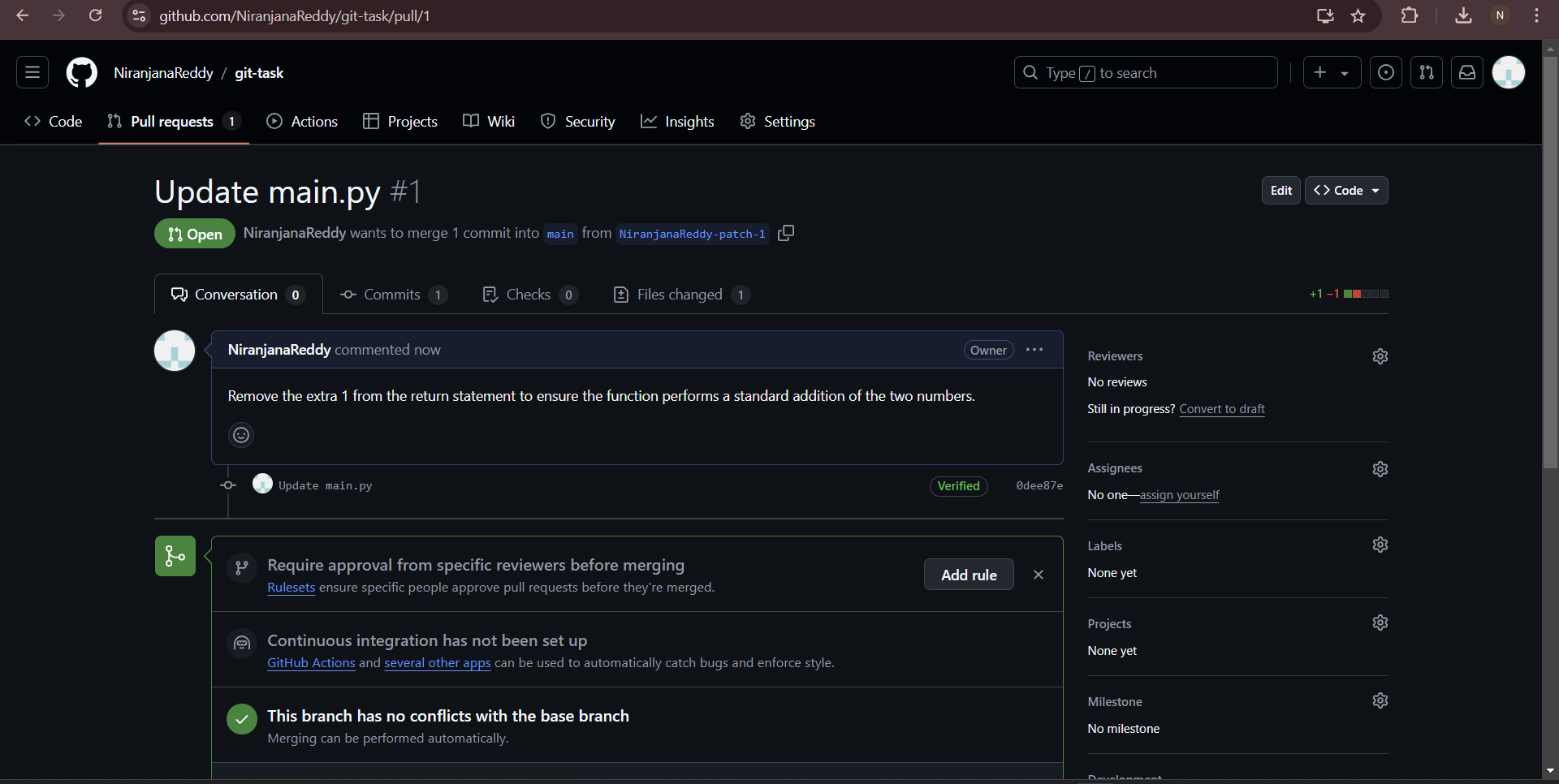Open the comment options ellipsis menu
The height and width of the screenshot is (784, 1559).
1034,350
